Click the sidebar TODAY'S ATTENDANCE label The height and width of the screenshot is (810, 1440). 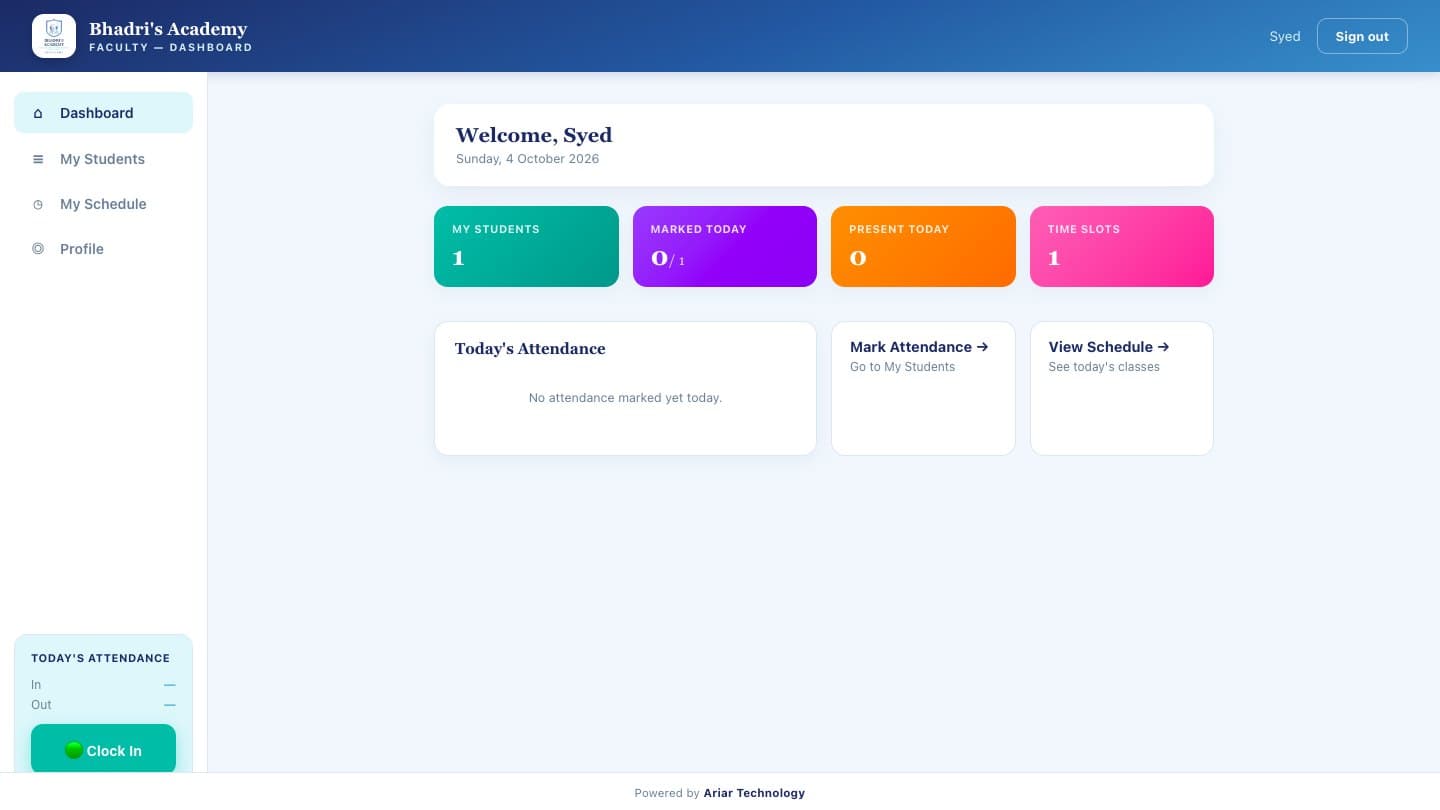[100, 658]
